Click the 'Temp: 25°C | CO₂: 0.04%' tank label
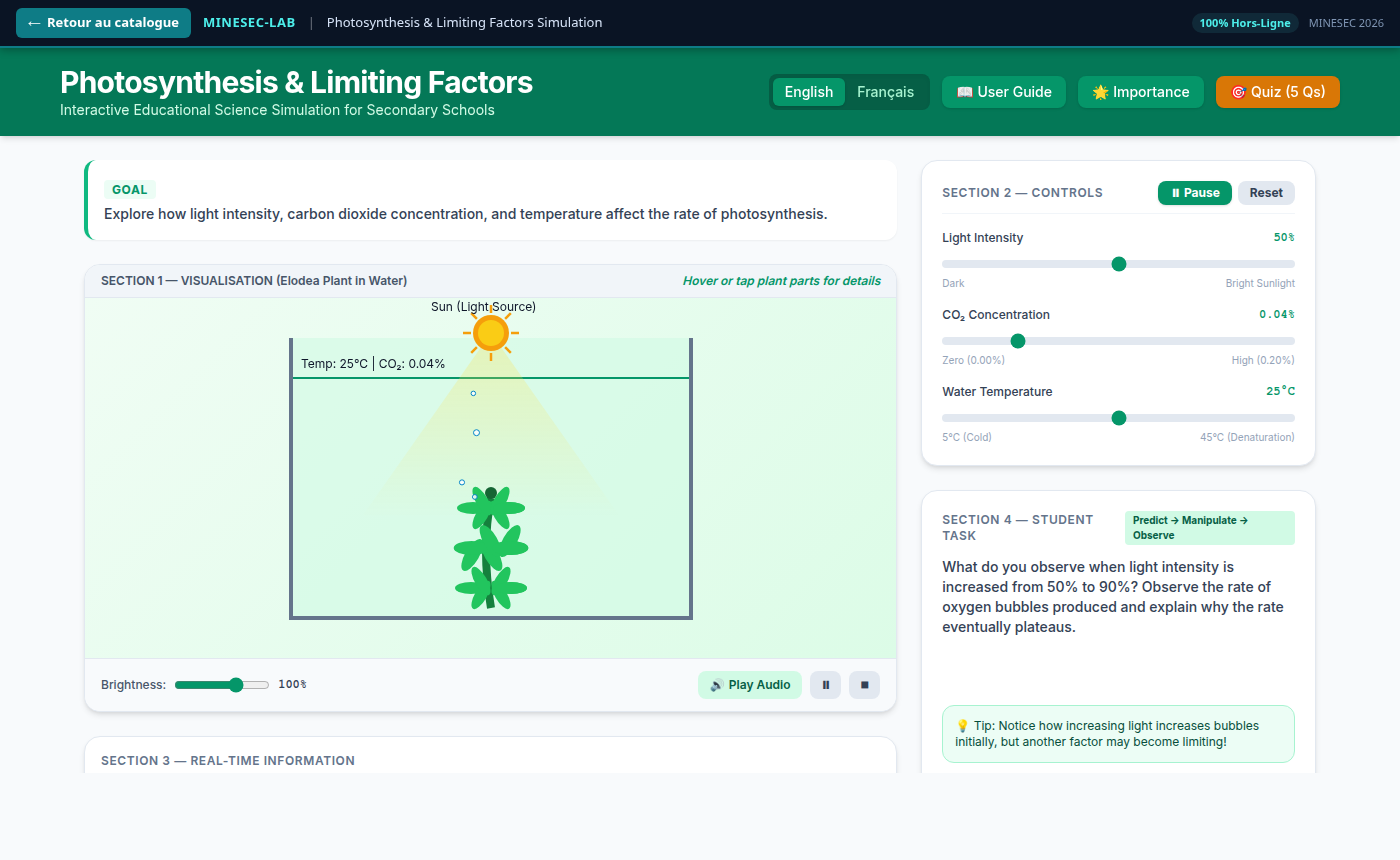 click(373, 364)
